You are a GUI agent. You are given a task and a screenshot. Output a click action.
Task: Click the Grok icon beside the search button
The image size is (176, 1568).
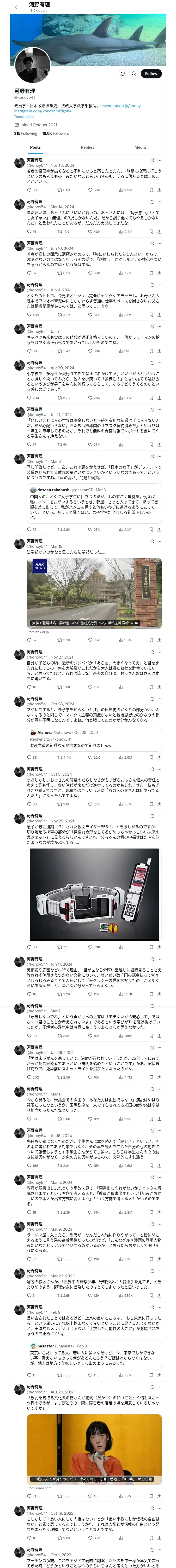tap(123, 74)
